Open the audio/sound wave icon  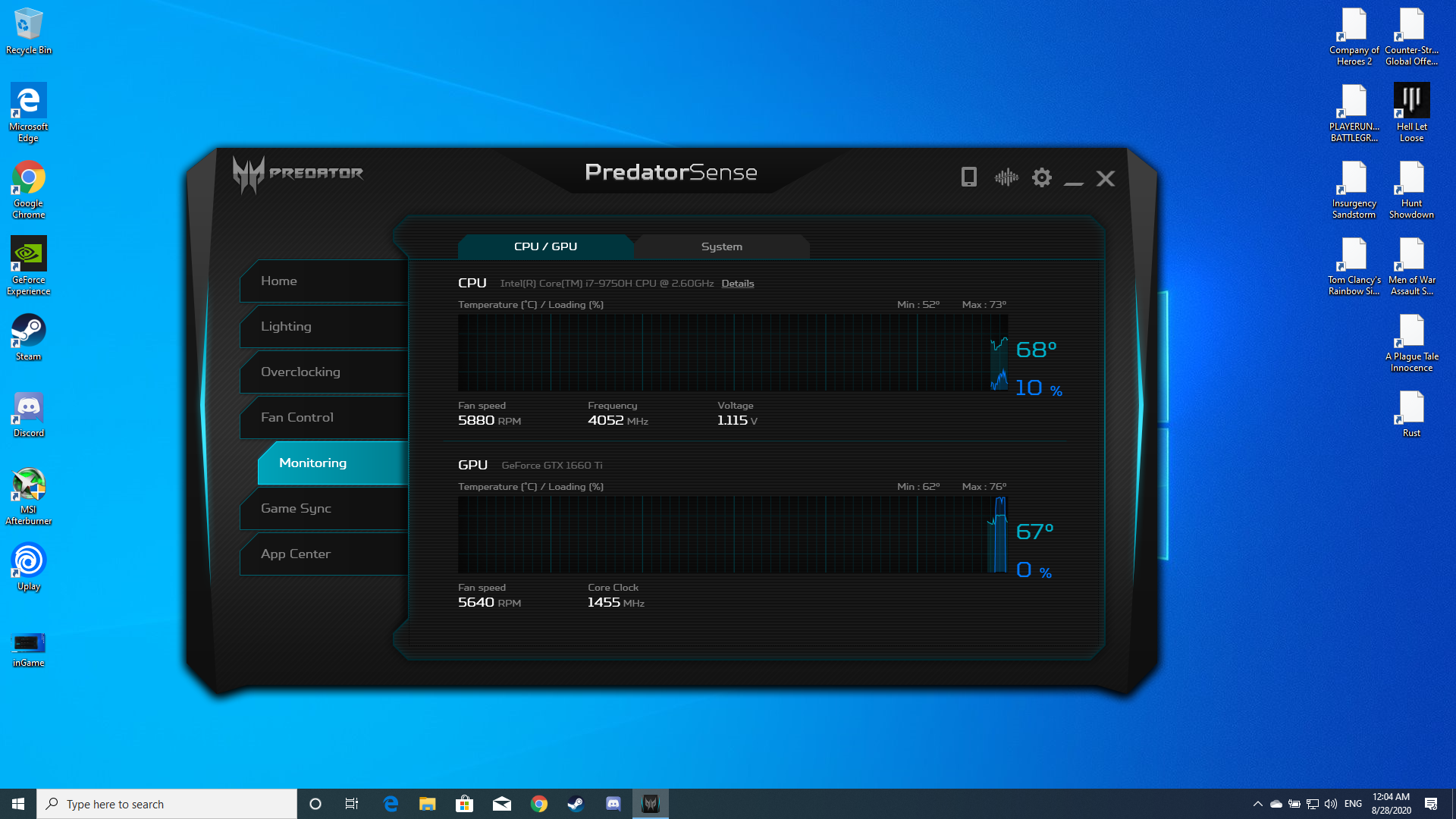(1006, 178)
